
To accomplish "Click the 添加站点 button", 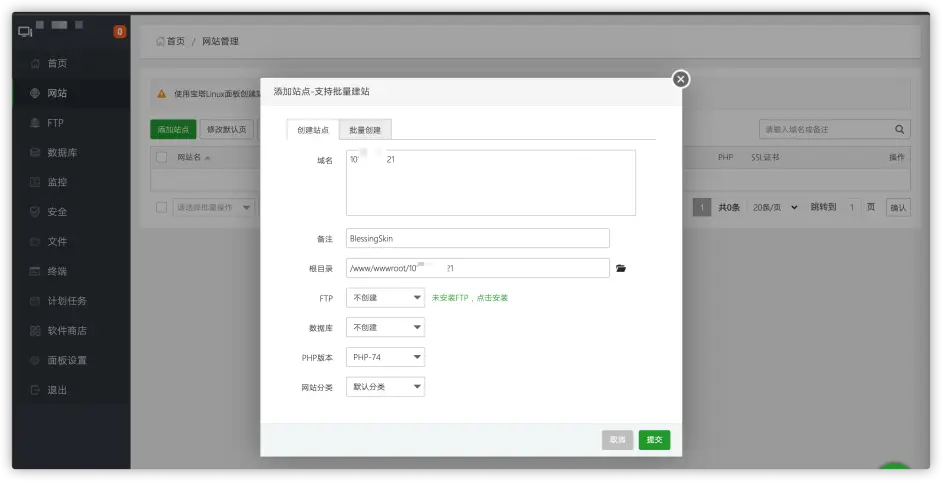I will [173, 129].
